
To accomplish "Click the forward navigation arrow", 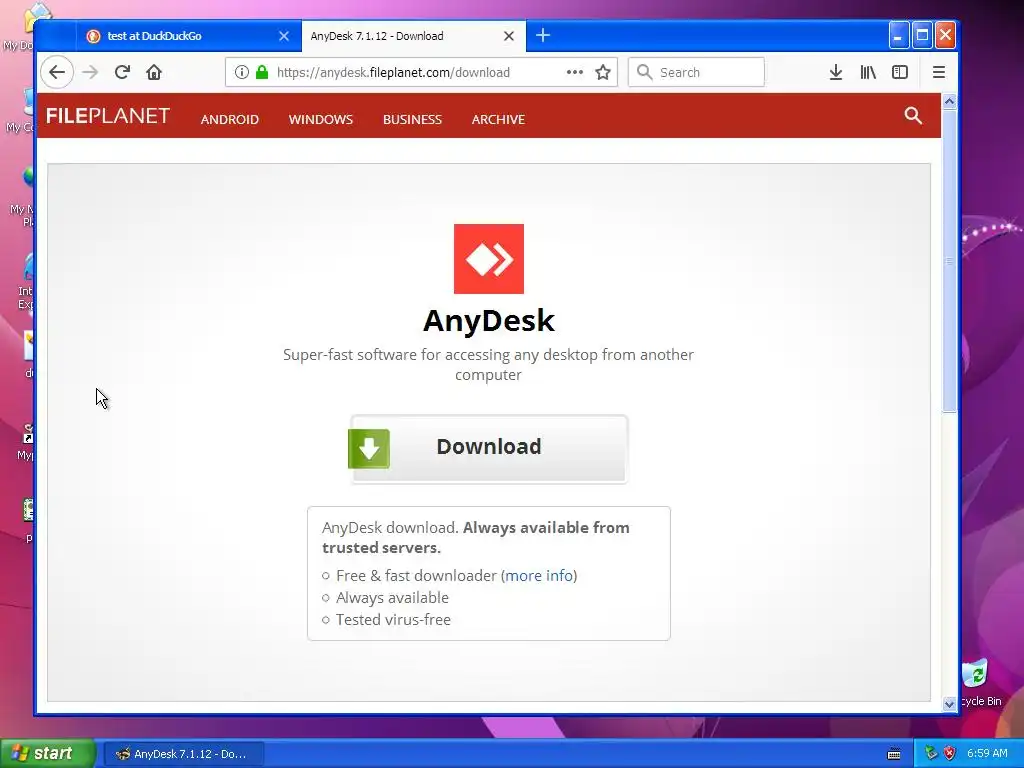I will (90, 72).
